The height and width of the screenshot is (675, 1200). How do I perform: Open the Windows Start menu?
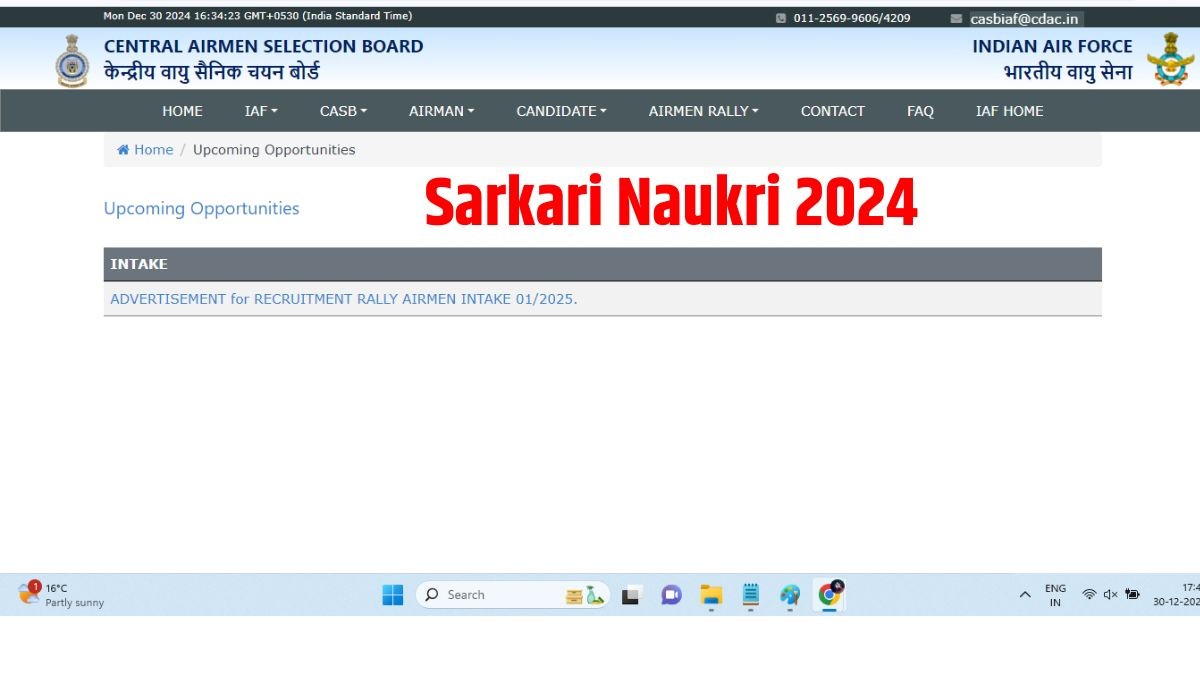click(393, 595)
